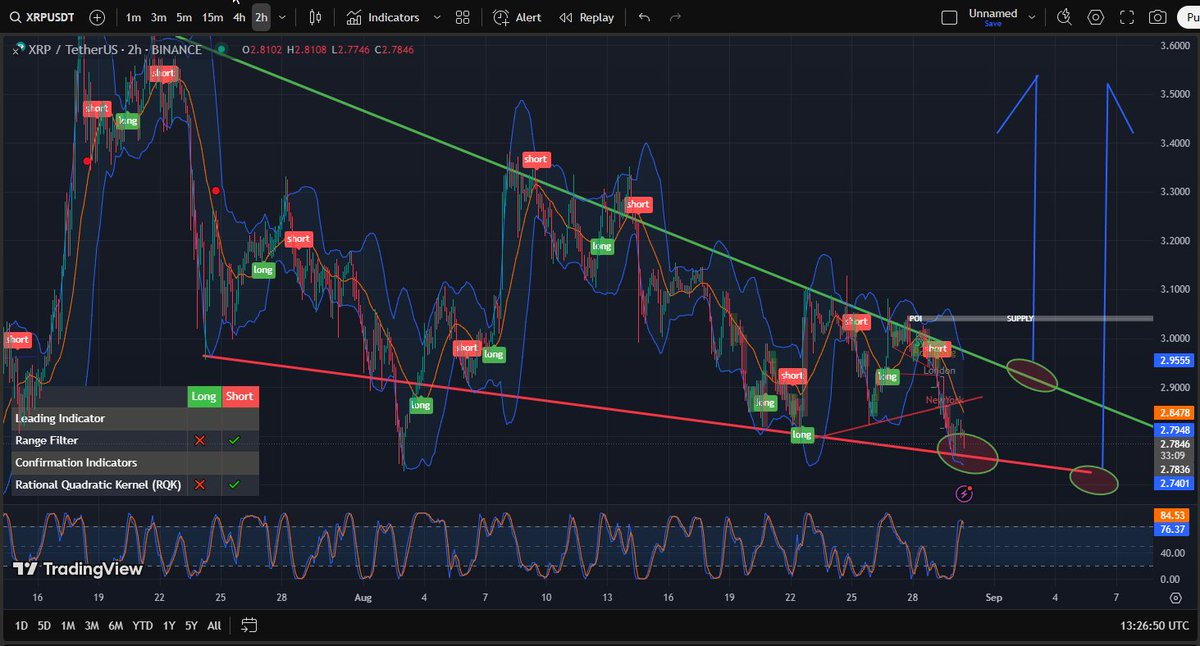Image resolution: width=1200 pixels, height=646 pixels.
Task: Click the green market status dot
Action: pos(221,49)
